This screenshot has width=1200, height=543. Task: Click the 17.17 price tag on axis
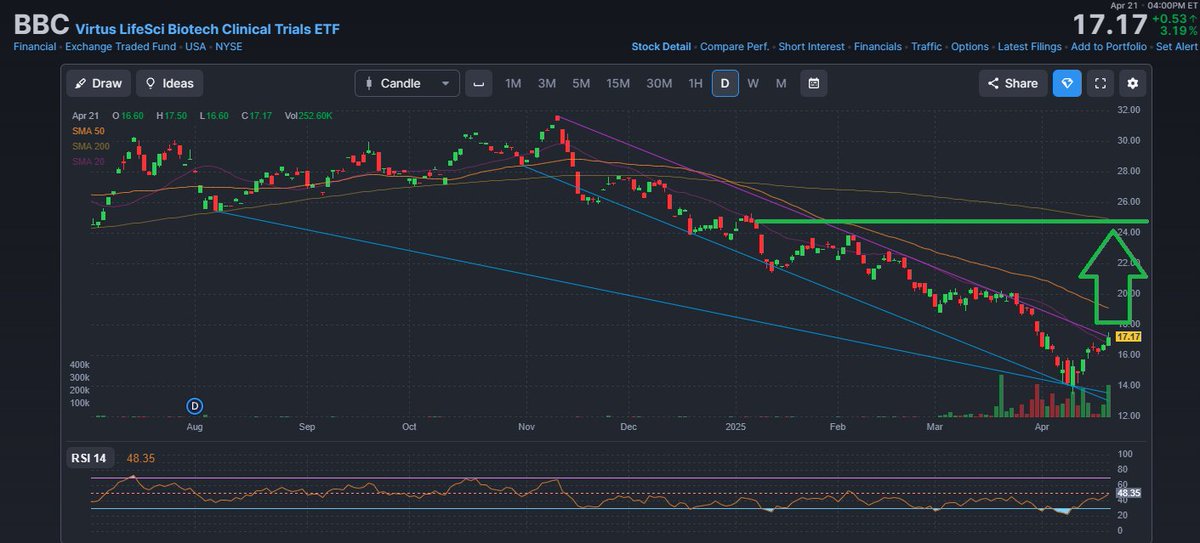coord(1128,338)
